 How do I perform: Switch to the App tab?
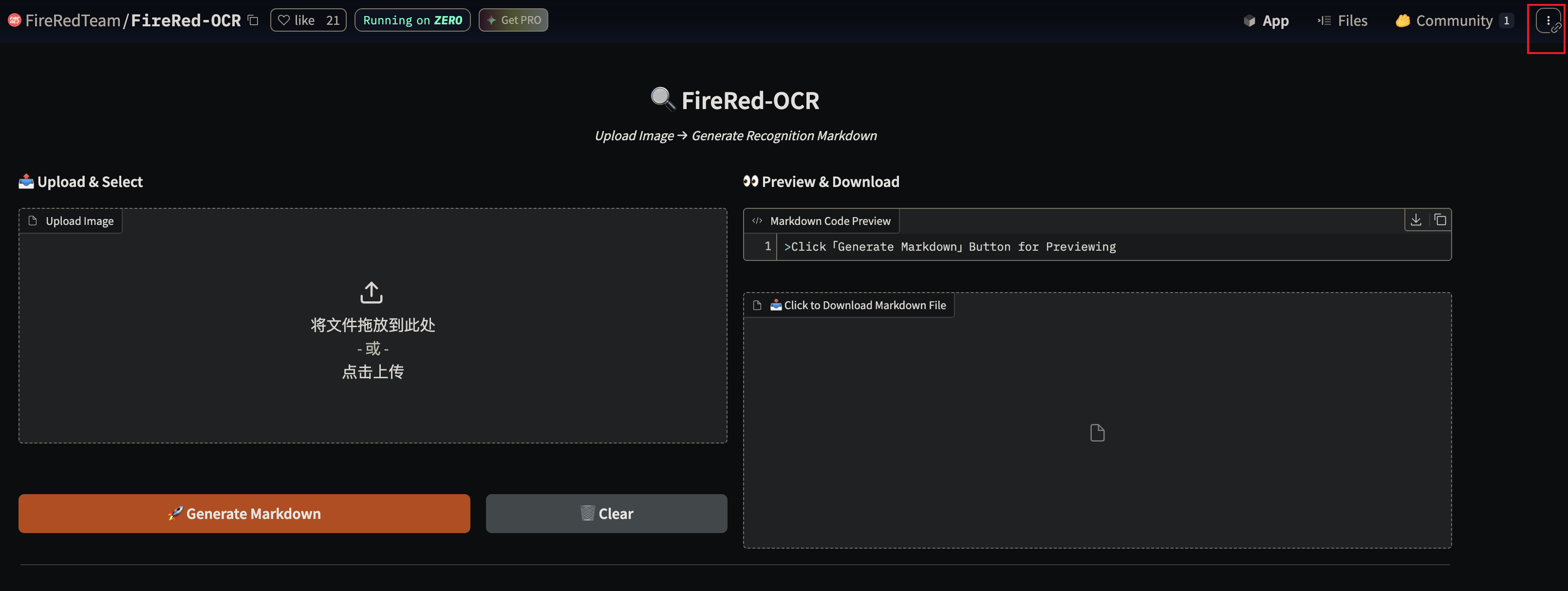tap(1266, 21)
